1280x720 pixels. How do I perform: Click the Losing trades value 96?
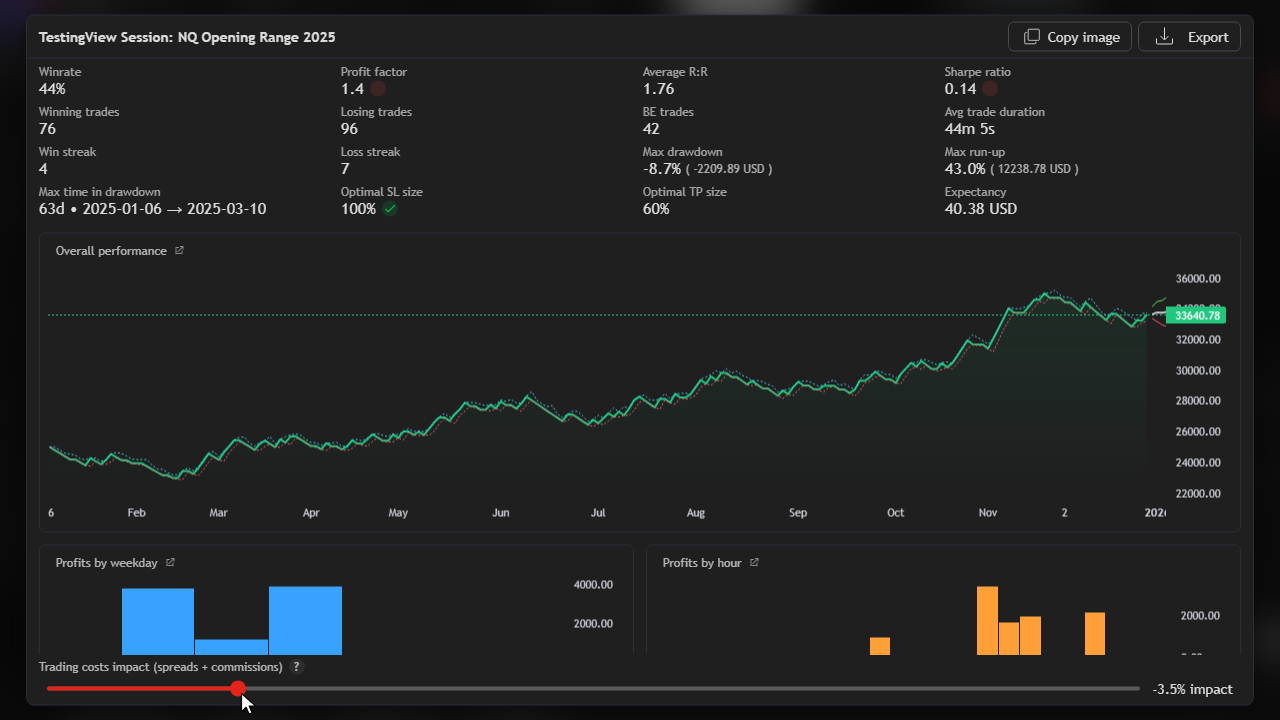(x=350, y=129)
